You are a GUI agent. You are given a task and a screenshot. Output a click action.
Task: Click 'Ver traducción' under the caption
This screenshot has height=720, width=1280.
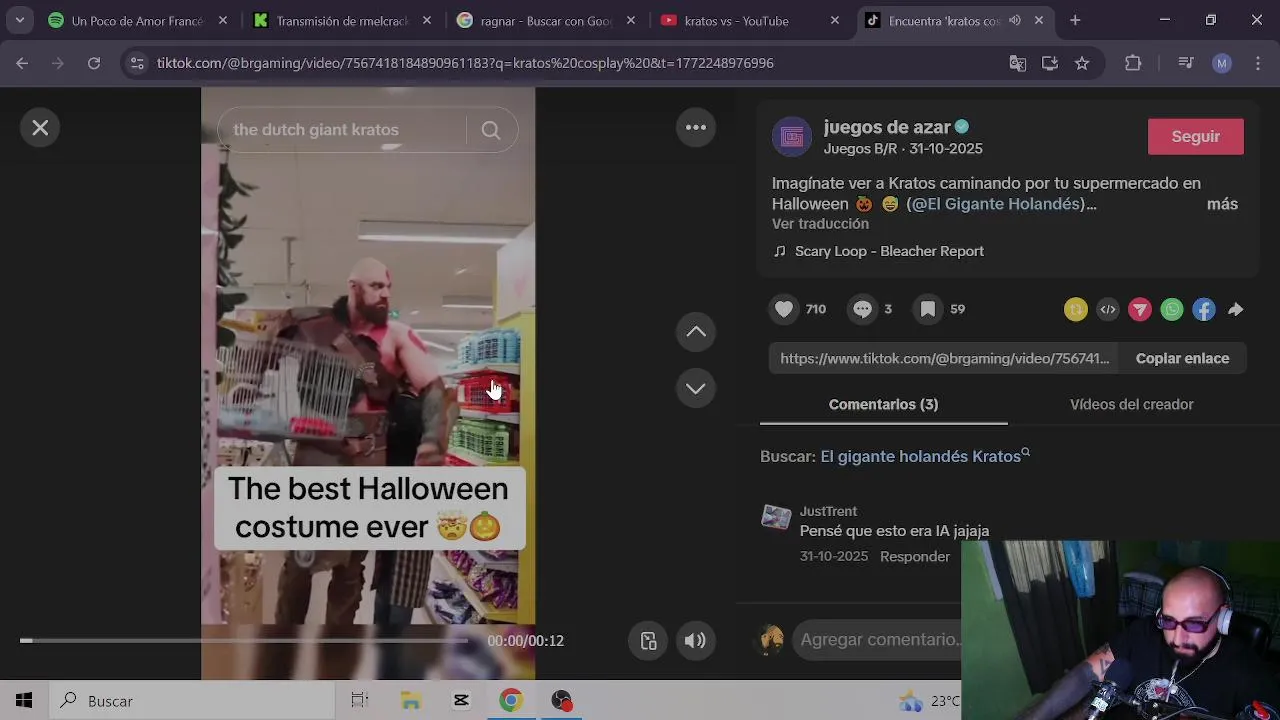coord(820,224)
